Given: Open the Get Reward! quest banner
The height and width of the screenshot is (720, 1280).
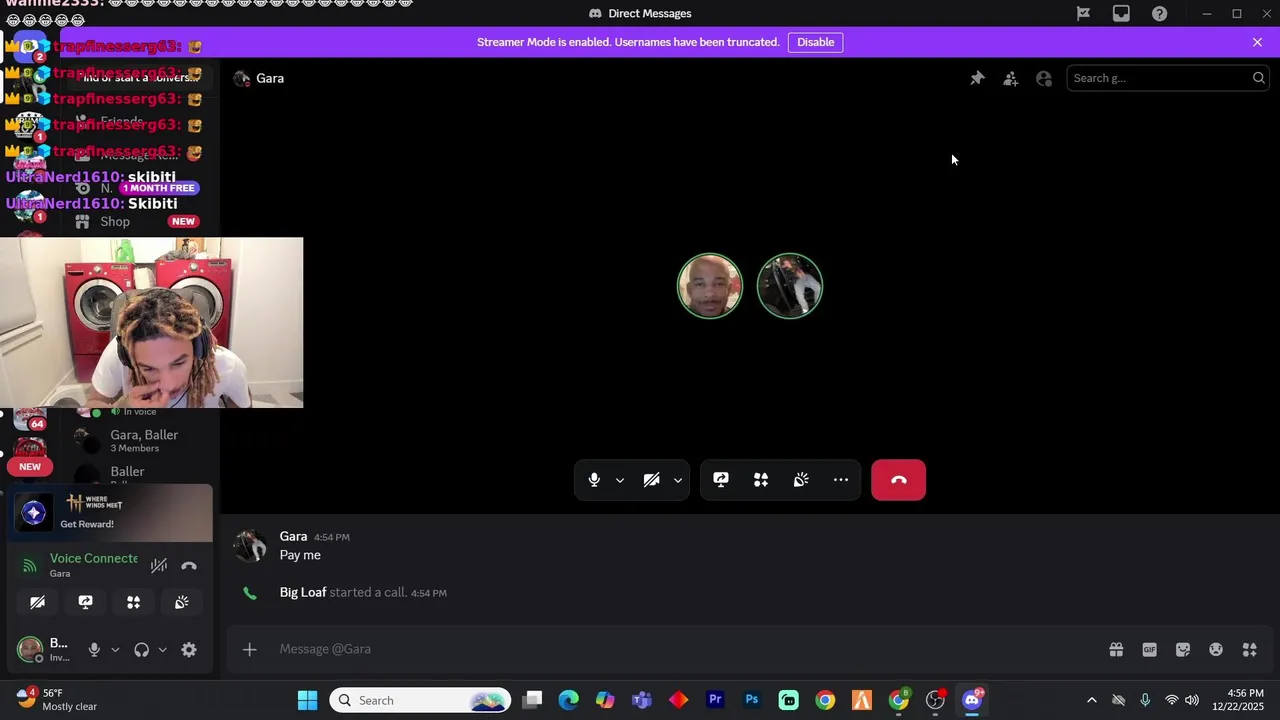Looking at the screenshot, I should (x=111, y=513).
